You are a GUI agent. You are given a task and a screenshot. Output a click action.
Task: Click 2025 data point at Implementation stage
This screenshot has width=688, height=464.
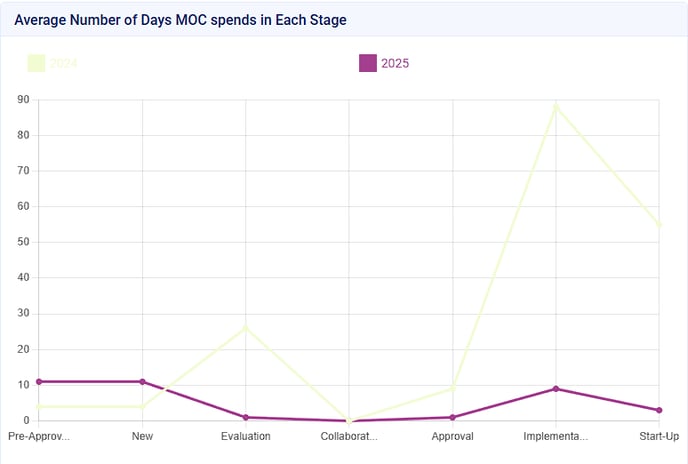pyautogui.click(x=556, y=389)
